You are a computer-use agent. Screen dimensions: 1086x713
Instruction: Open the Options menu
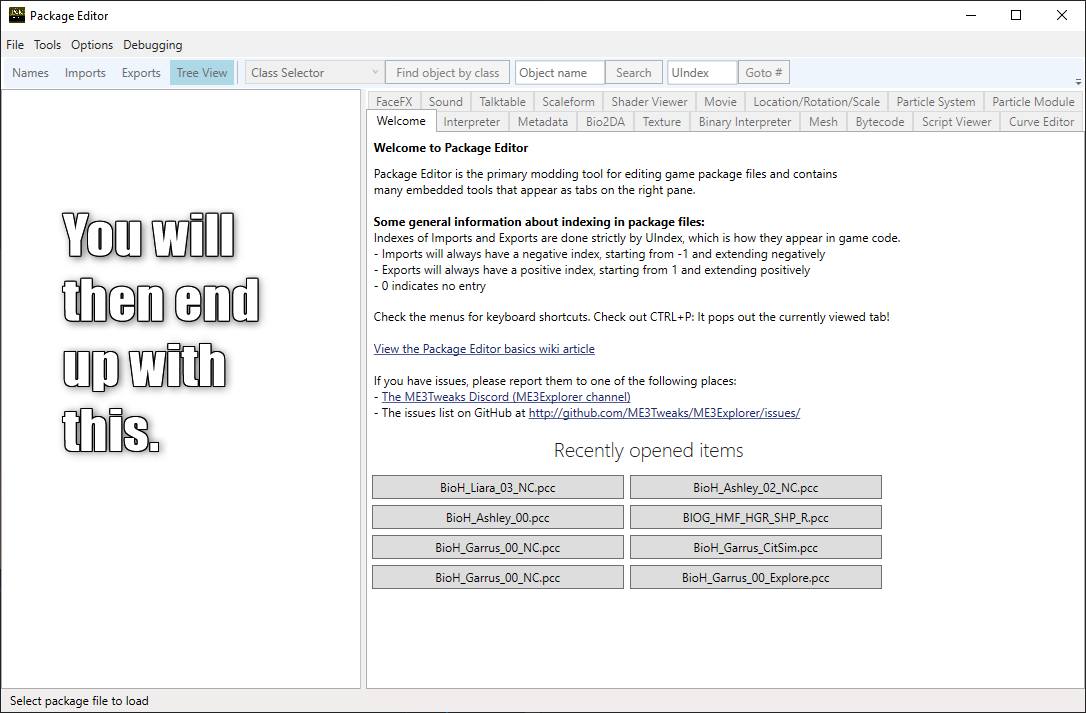pyautogui.click(x=91, y=45)
